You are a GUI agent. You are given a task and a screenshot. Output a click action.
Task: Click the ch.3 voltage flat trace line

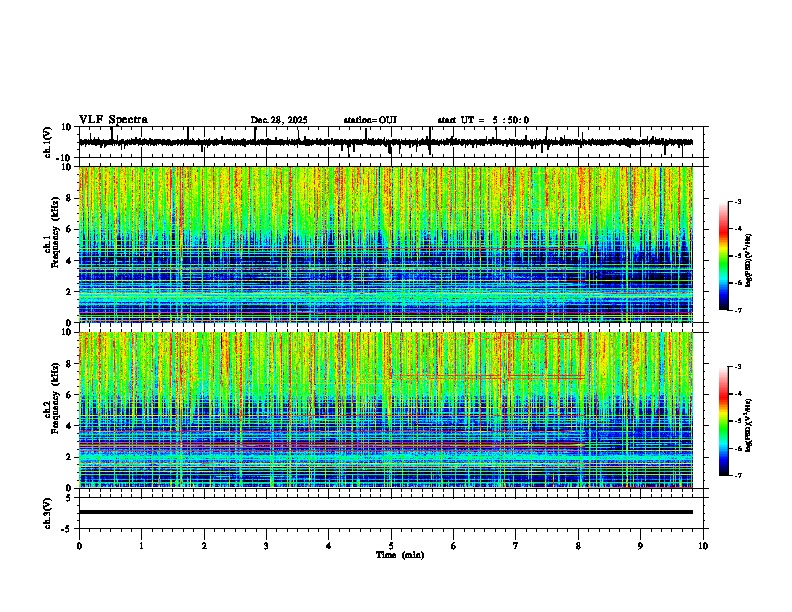tap(386, 512)
